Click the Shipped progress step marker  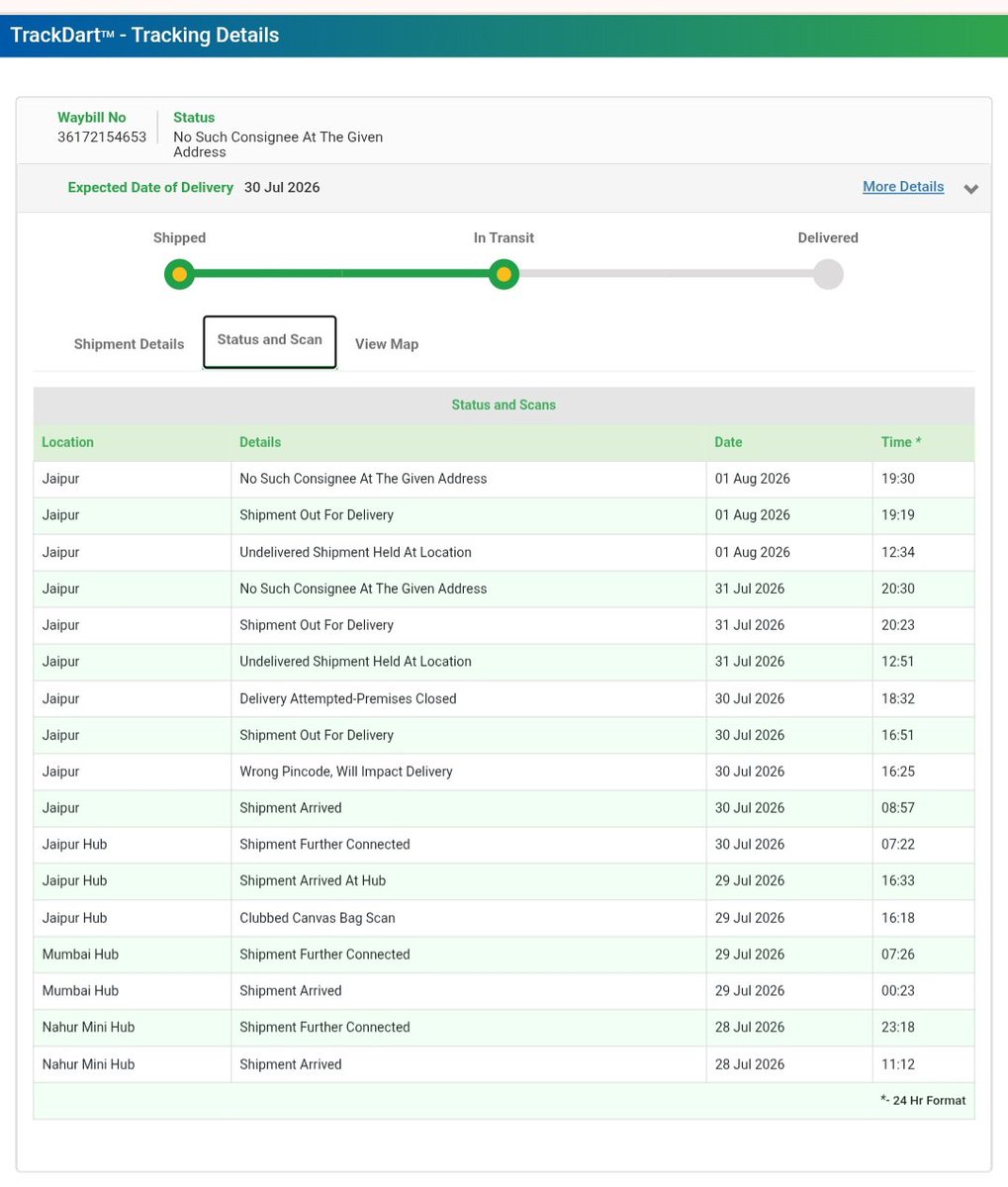point(179,274)
